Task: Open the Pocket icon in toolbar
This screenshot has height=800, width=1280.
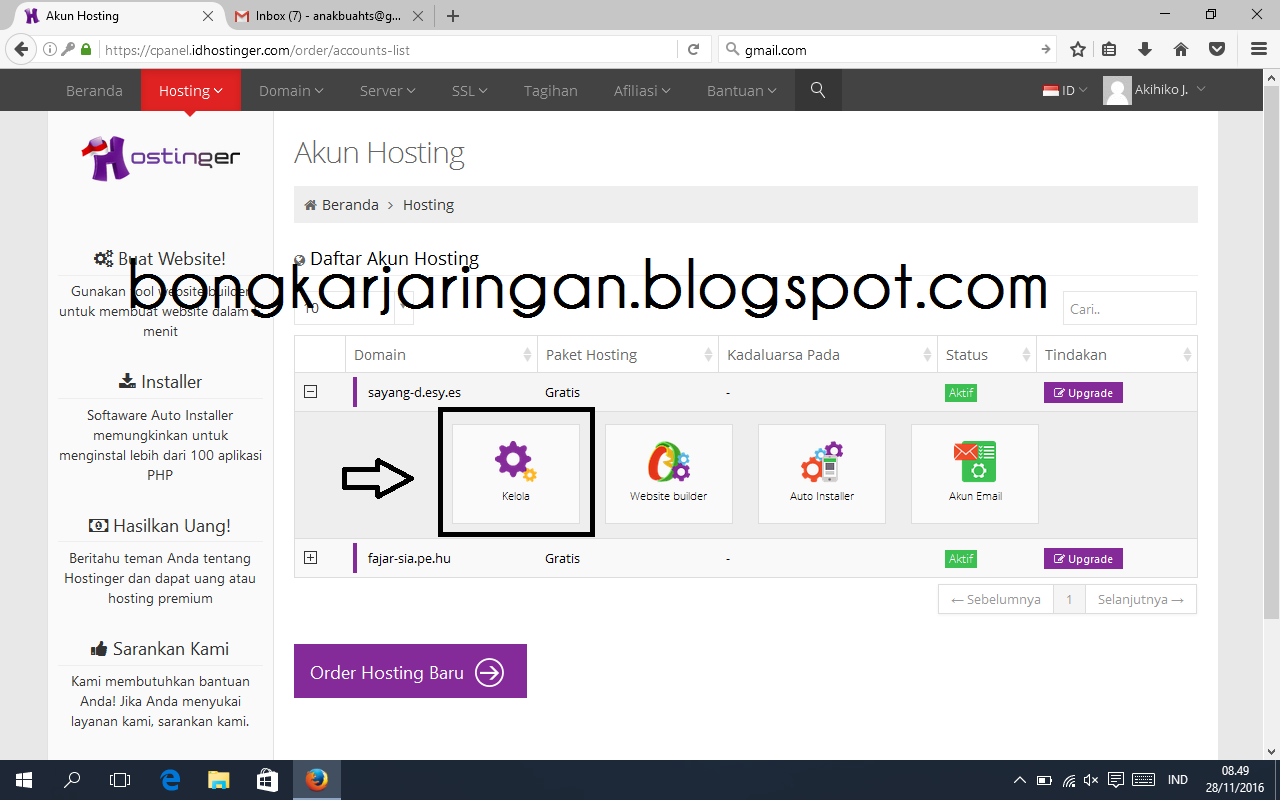Action: [x=1217, y=49]
